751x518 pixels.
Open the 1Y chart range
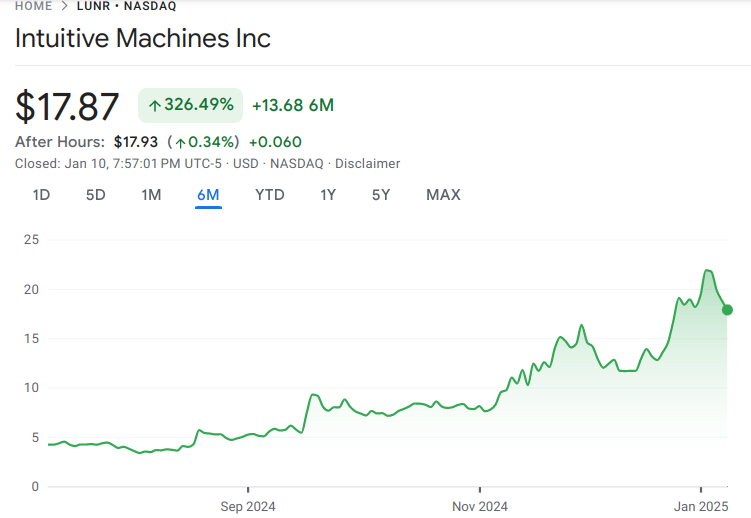point(328,195)
